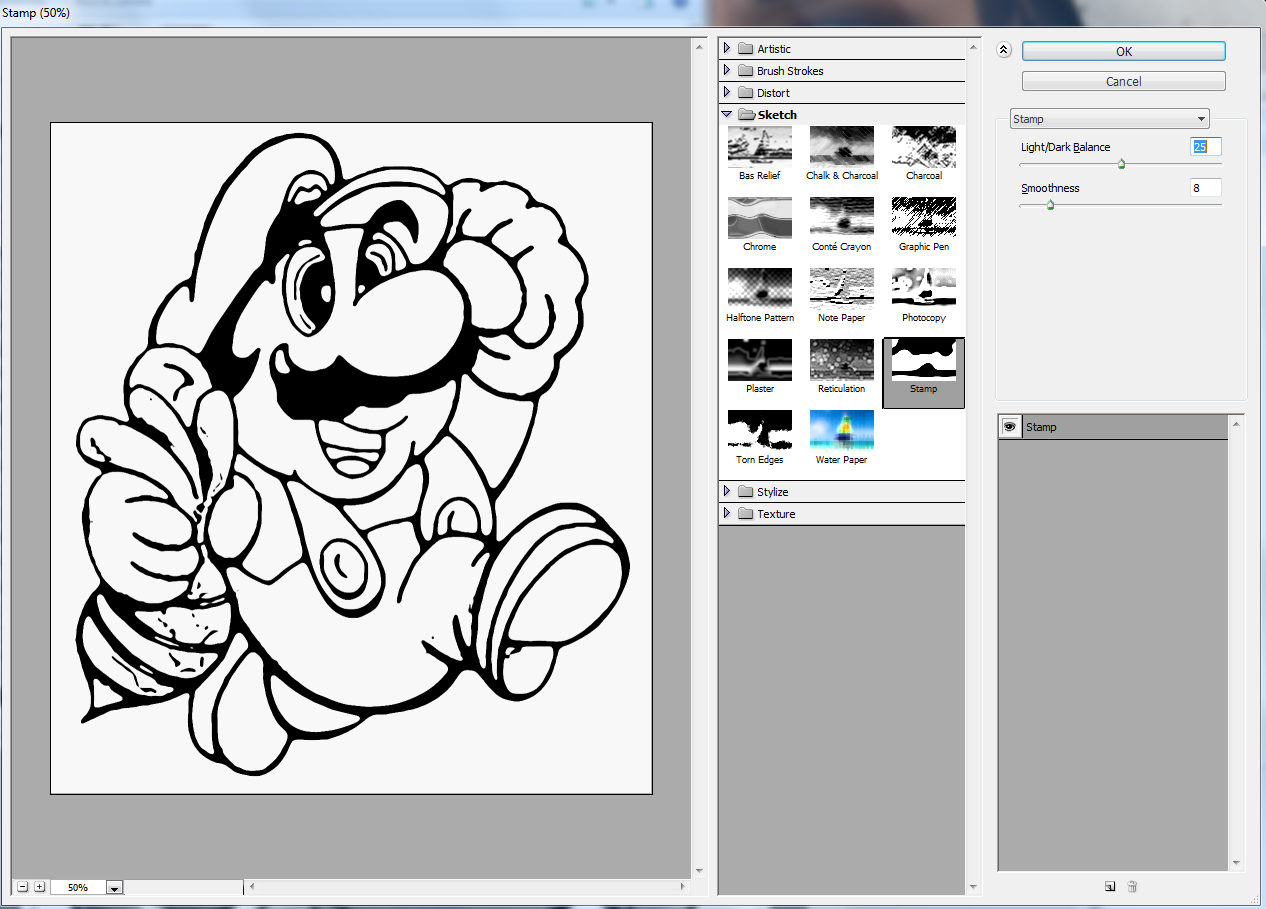Select the Bas Relief filter thumbnail
1266x909 pixels.
click(759, 146)
